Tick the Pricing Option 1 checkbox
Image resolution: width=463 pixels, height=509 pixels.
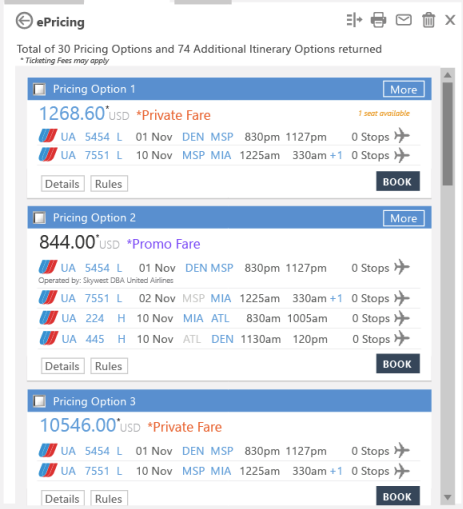click(x=39, y=89)
